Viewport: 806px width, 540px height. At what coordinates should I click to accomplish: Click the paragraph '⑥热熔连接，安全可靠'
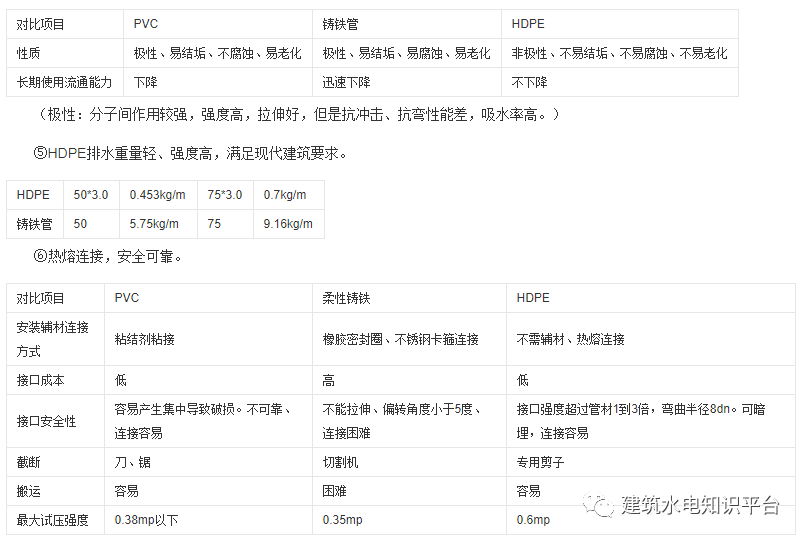(x=107, y=256)
